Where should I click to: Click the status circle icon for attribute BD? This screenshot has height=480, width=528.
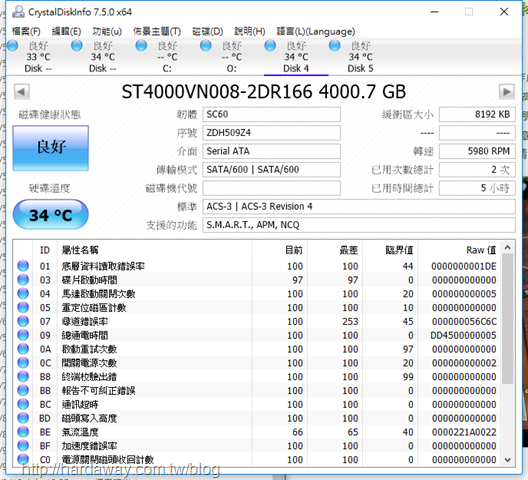[x=23, y=418]
